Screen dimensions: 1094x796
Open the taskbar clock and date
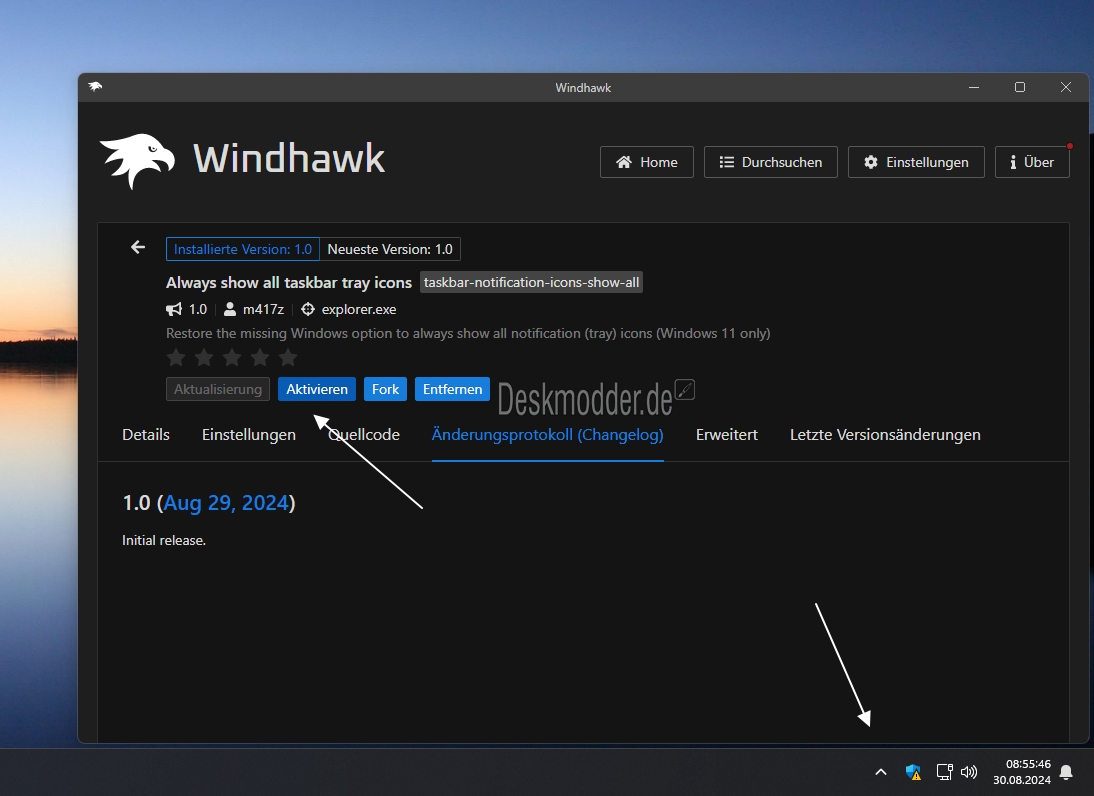pyautogui.click(x=1022, y=772)
